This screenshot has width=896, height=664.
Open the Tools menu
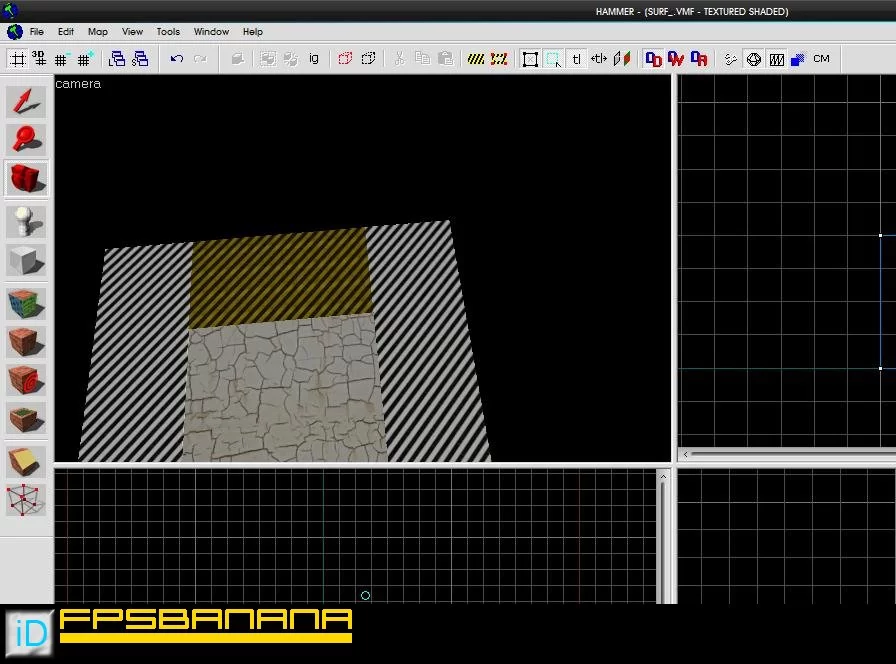[168, 32]
